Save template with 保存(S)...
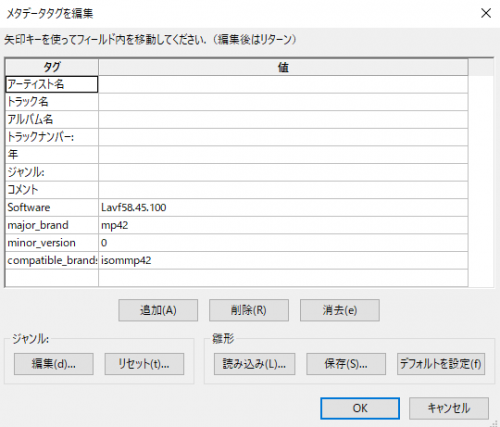This screenshot has height=427, width=500. 346,364
